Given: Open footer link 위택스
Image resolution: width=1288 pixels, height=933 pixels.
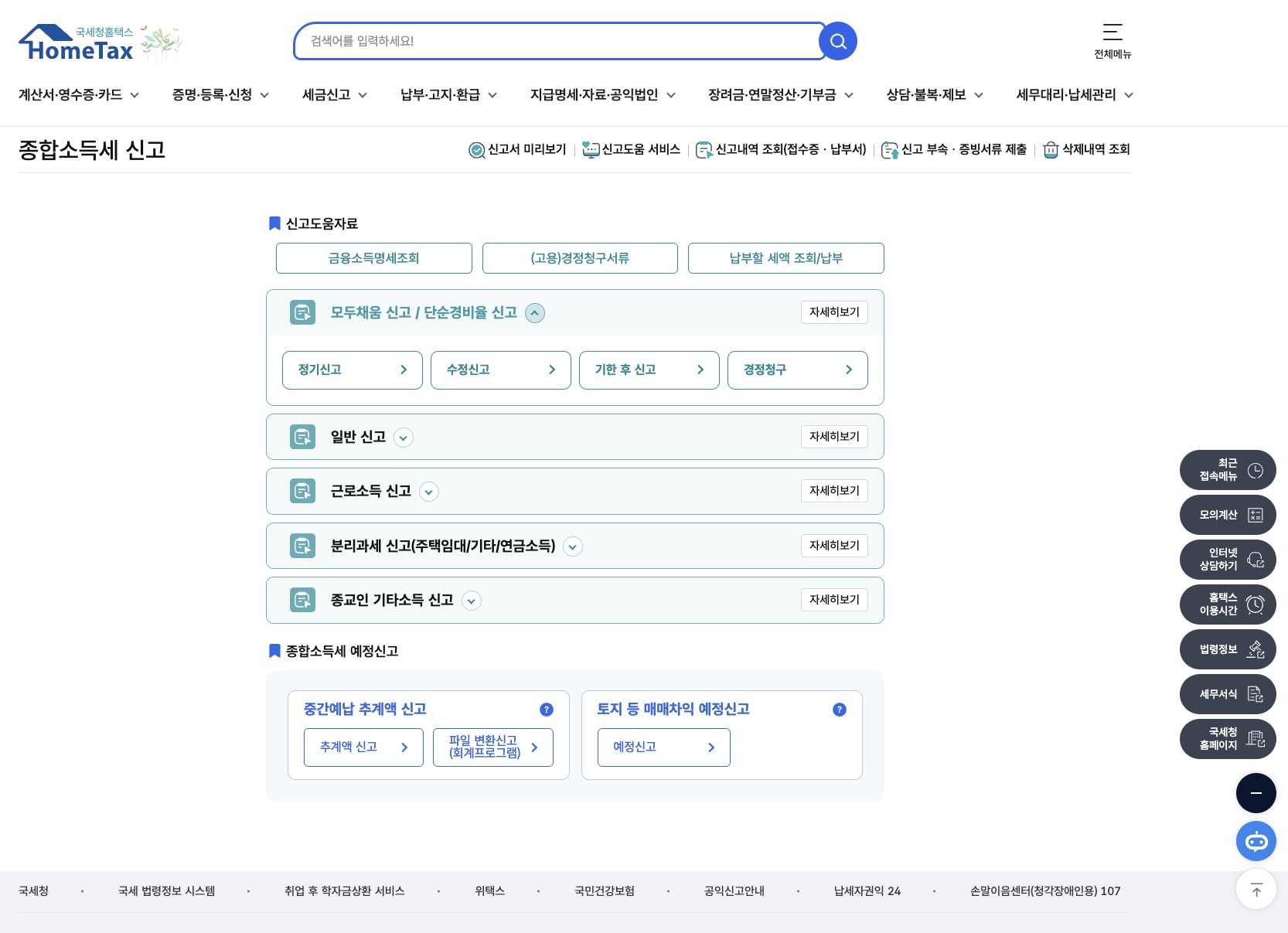Looking at the screenshot, I should tap(490, 891).
